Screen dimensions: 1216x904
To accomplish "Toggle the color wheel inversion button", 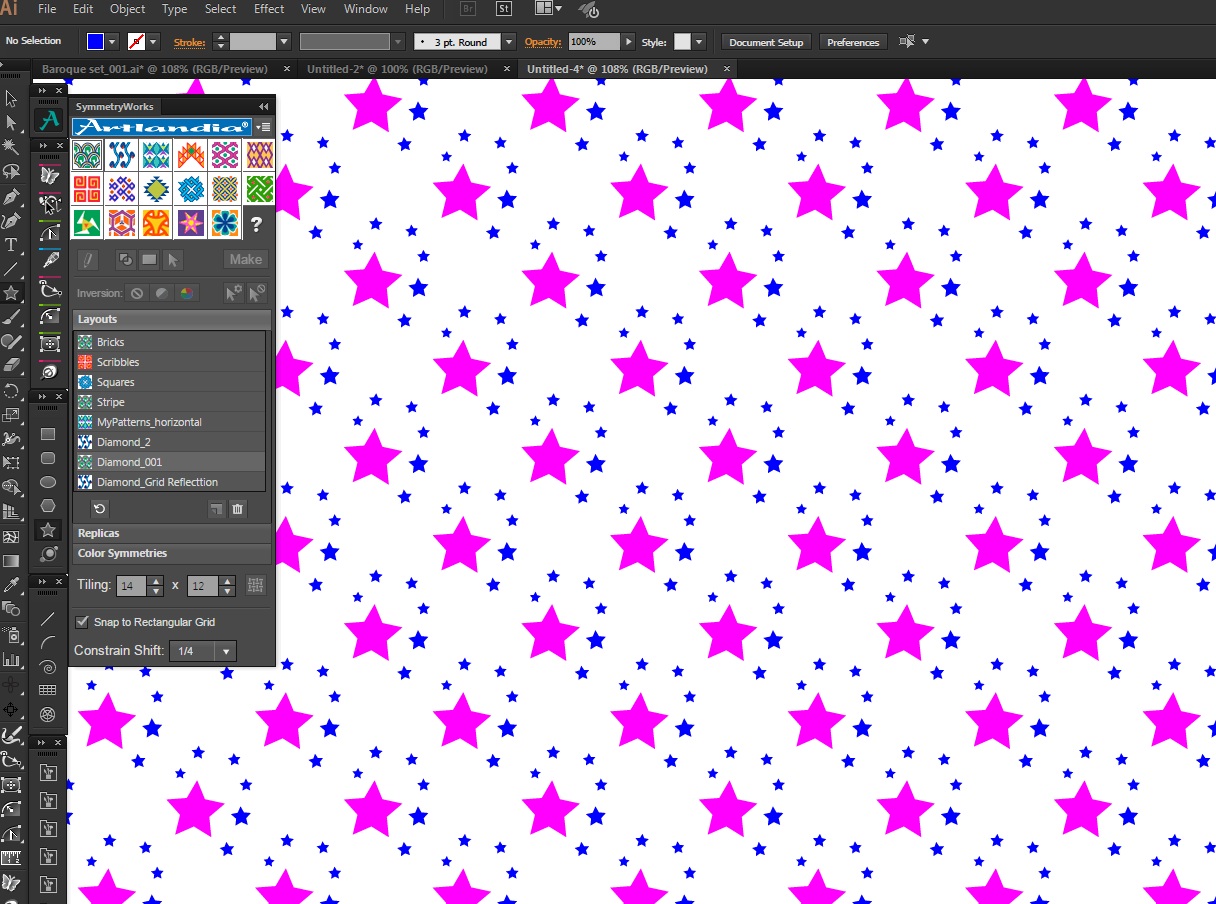I will 185,293.
